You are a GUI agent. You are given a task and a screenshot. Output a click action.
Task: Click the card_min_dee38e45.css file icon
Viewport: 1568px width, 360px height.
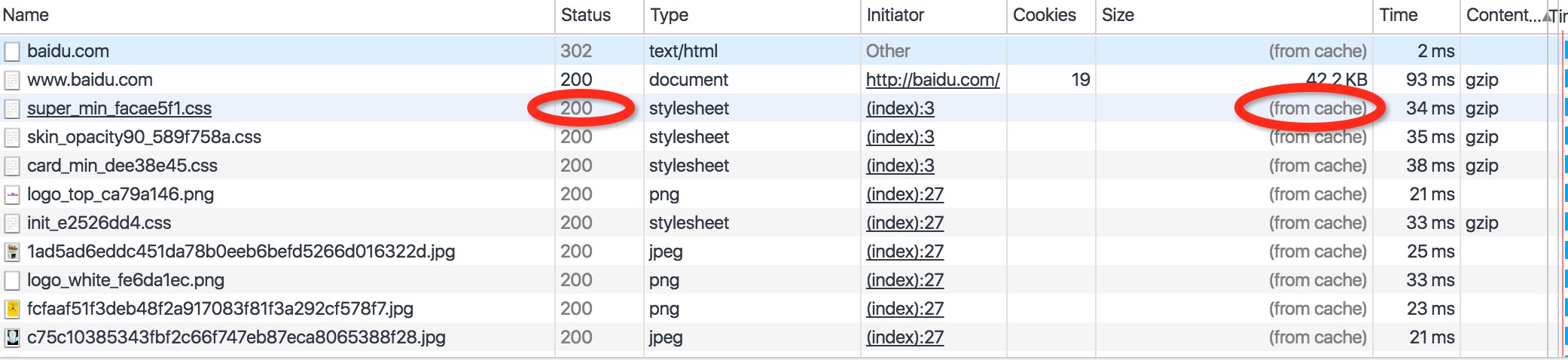pyautogui.click(x=12, y=166)
